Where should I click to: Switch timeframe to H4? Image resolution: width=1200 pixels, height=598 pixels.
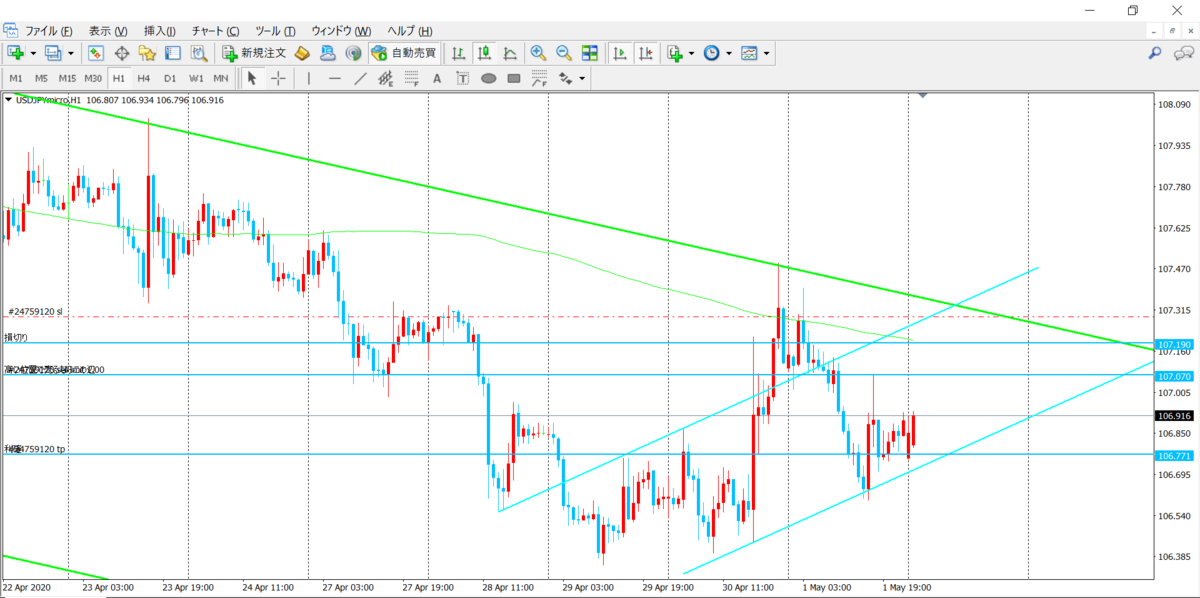[x=144, y=78]
